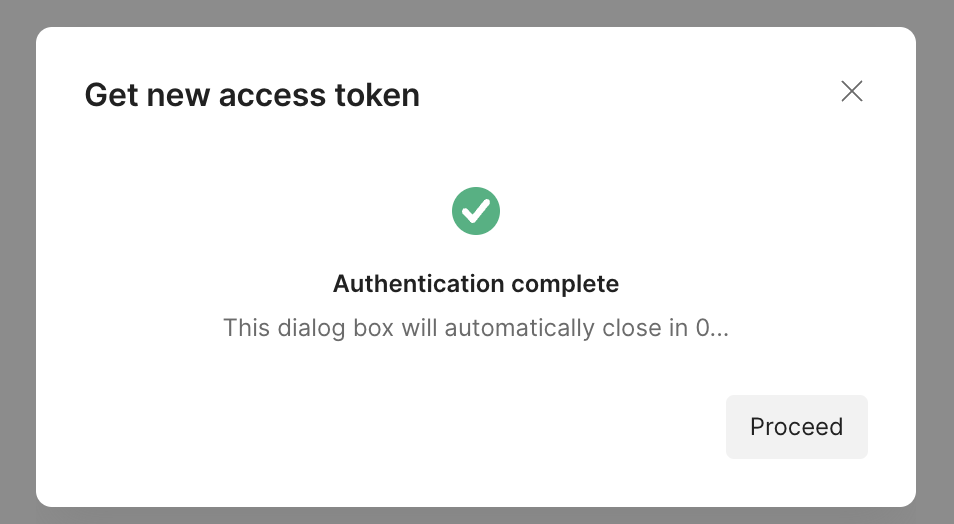The height and width of the screenshot is (524, 954).
Task: Click the word "Get" in the dialog header
Action: [x=111, y=95]
